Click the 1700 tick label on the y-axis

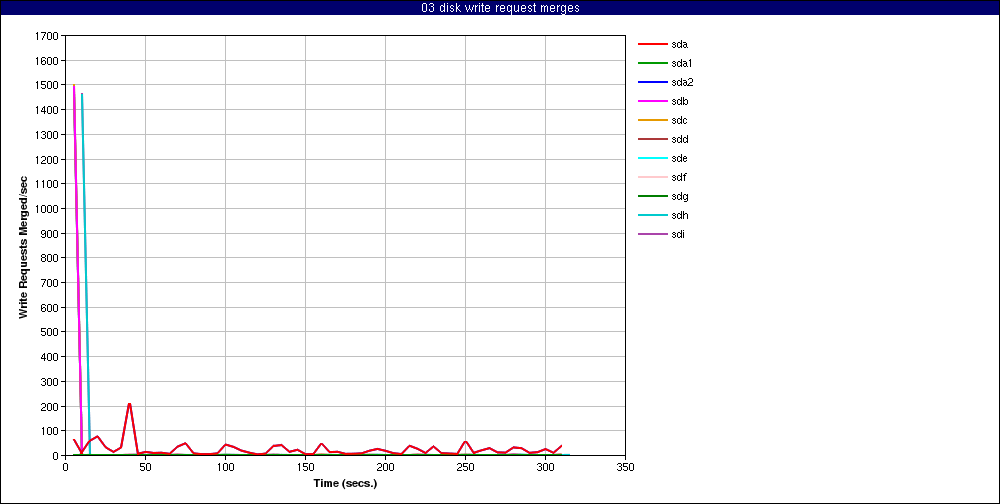pos(46,36)
